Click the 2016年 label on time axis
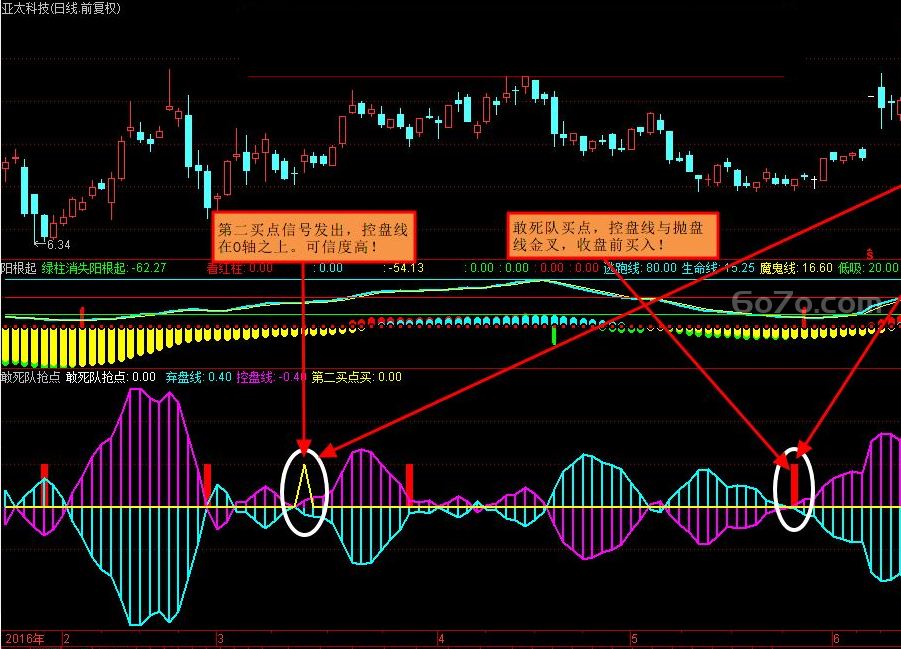The width and height of the screenshot is (901, 649). coord(25,639)
